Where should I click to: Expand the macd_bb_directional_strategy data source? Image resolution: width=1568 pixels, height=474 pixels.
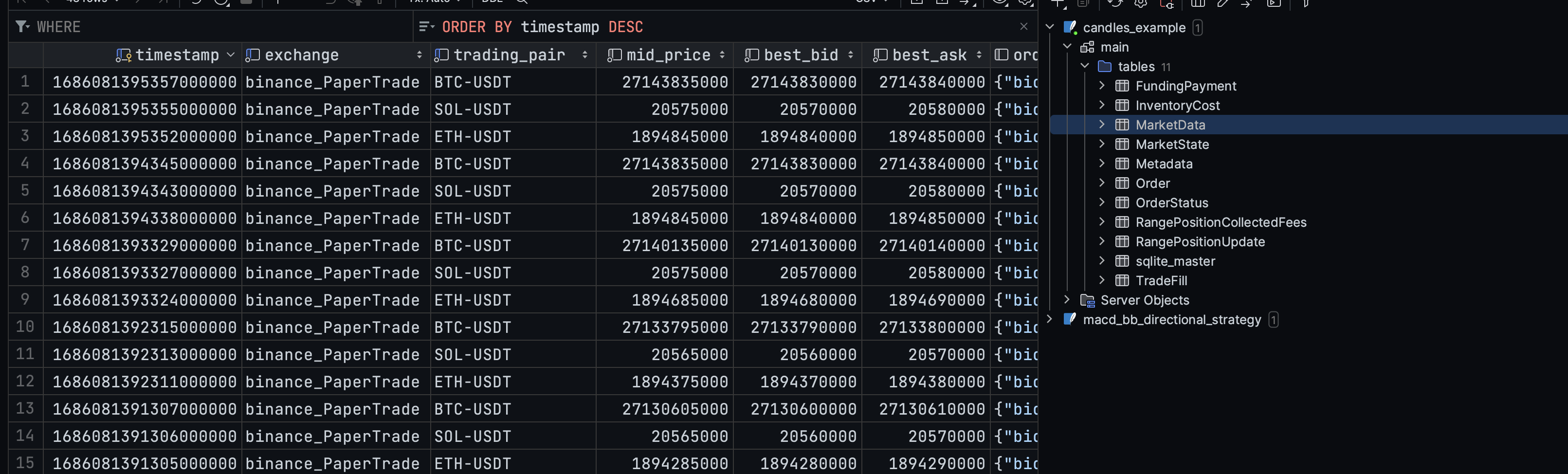(x=1049, y=319)
